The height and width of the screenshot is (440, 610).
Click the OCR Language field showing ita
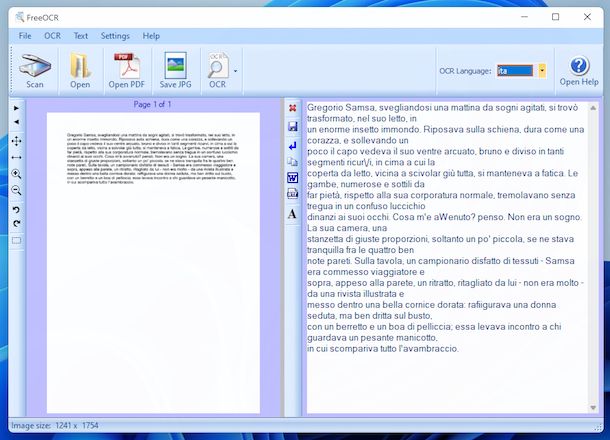pos(515,71)
